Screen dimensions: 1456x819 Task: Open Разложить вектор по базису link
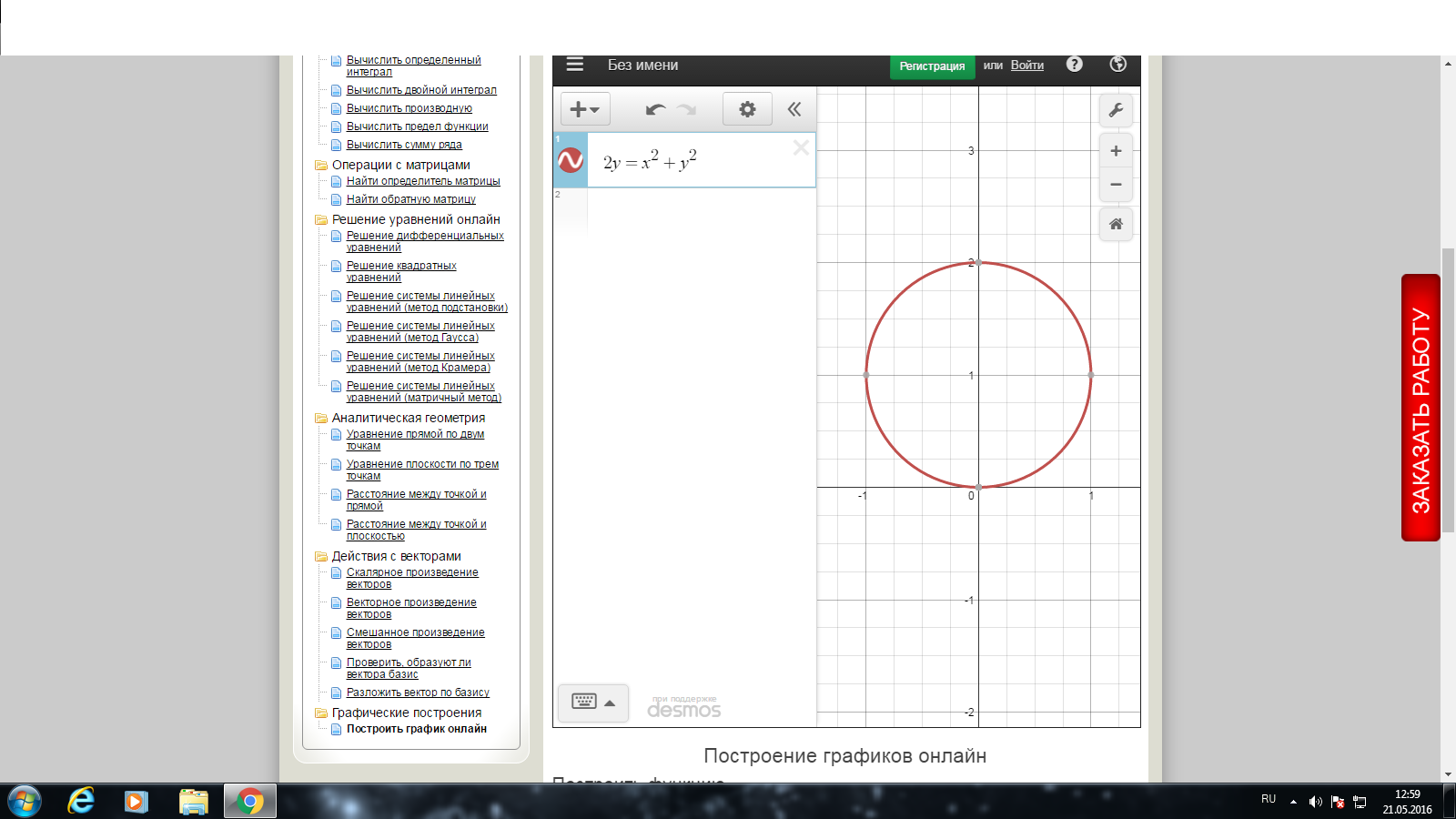[418, 693]
